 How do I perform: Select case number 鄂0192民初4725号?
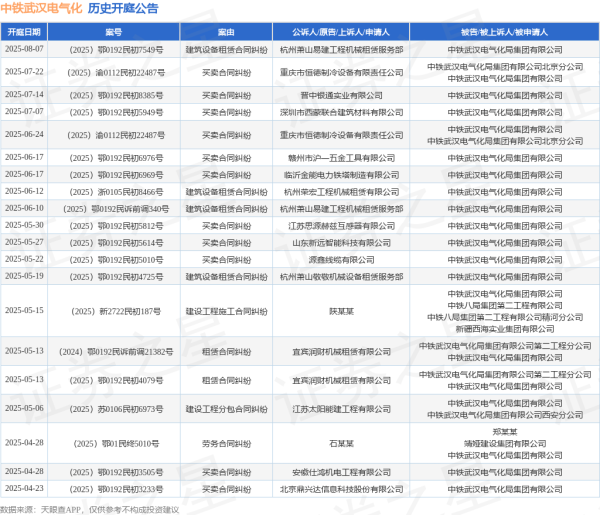[116, 277]
